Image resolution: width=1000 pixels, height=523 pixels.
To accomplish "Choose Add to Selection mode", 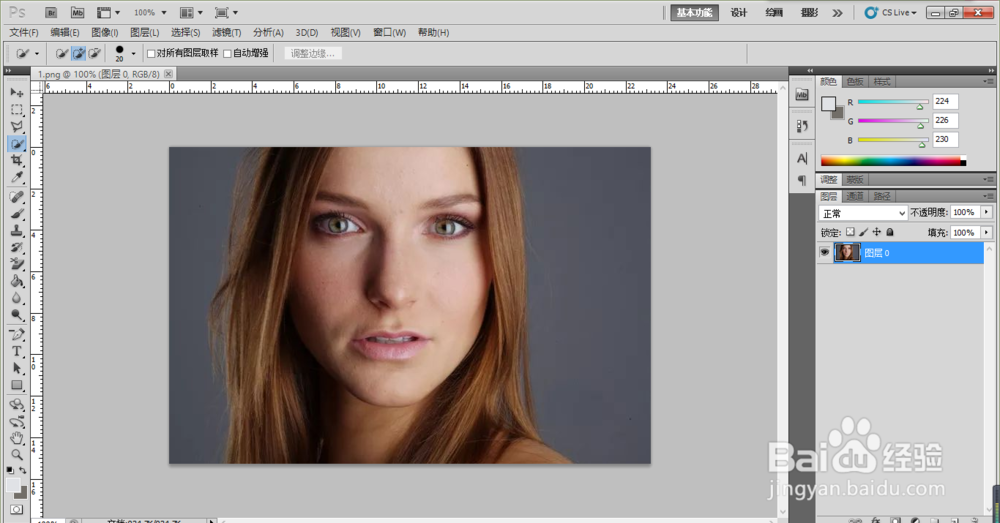I will tap(78, 54).
